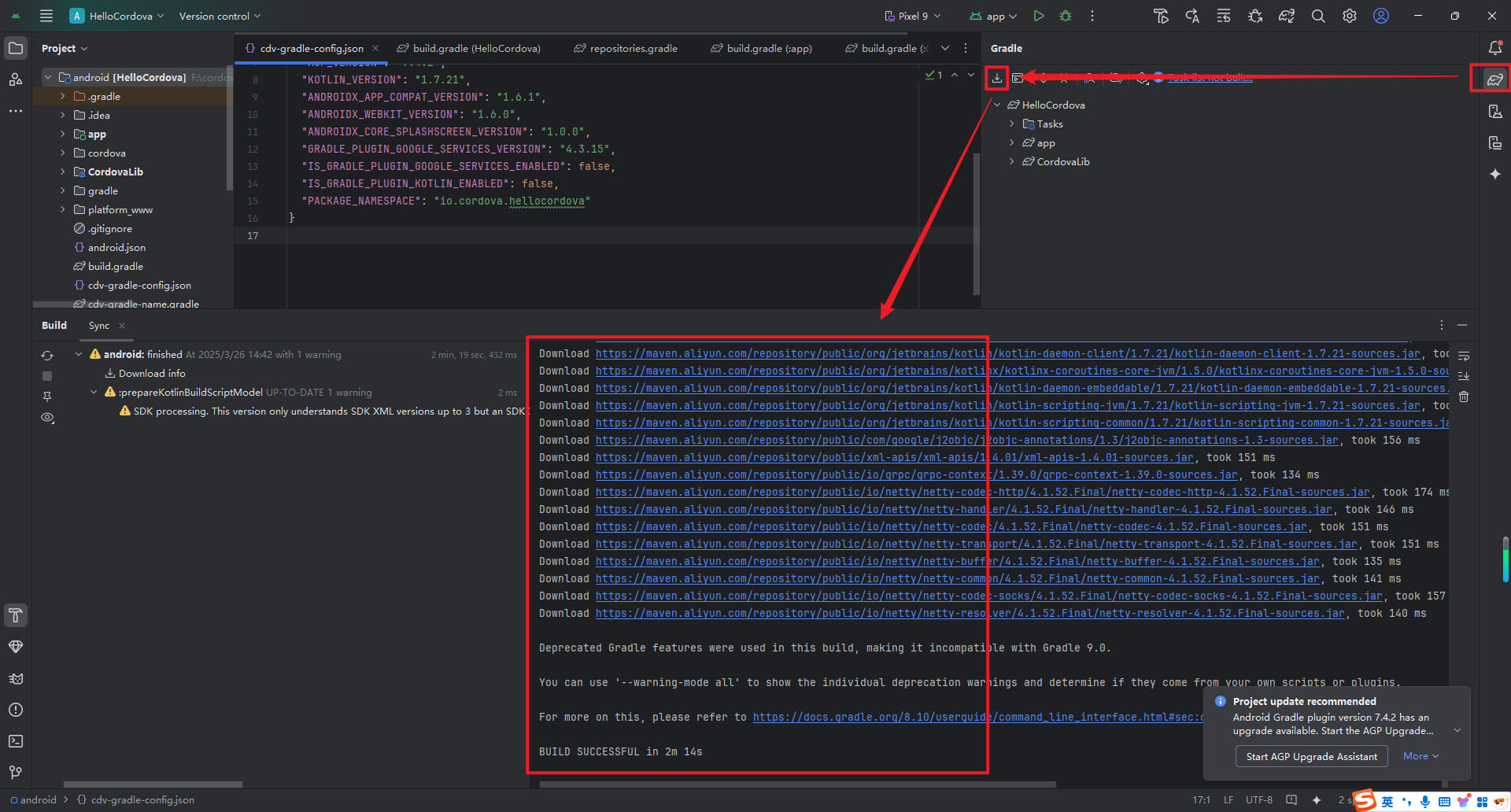Open the docs.gradle.org command line link
This screenshot has height=812, width=1511.
[x=976, y=717]
